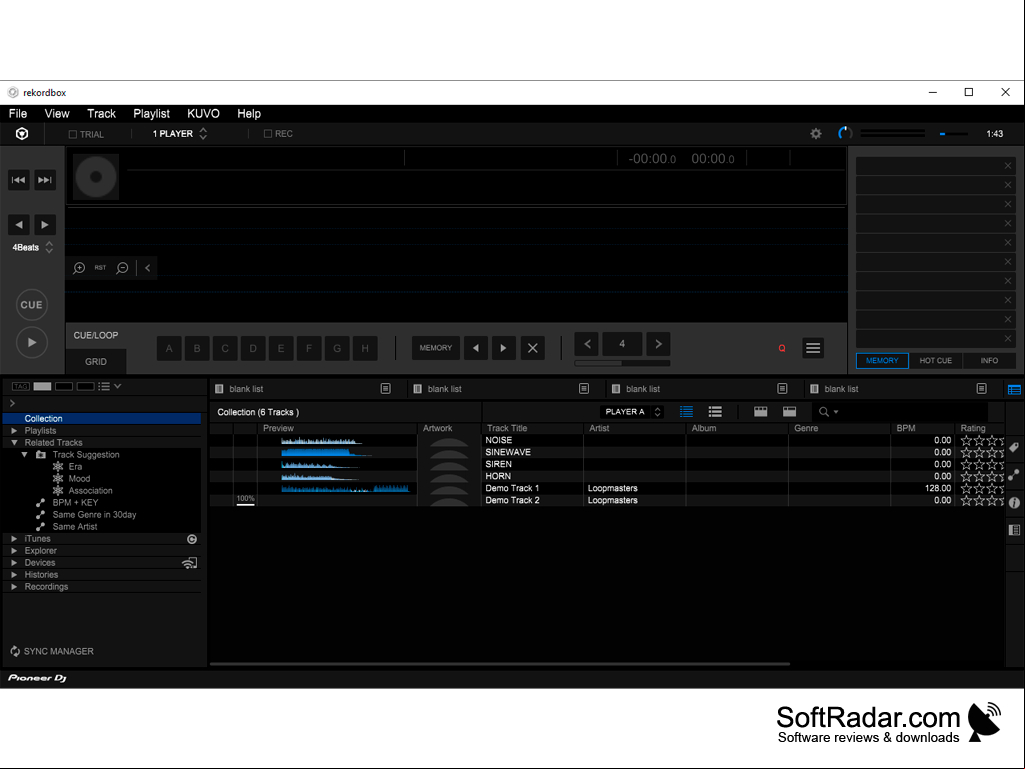Decrease loop beat size arrow
Screen dimensions: 1025x769
pyautogui.click(x=587, y=344)
